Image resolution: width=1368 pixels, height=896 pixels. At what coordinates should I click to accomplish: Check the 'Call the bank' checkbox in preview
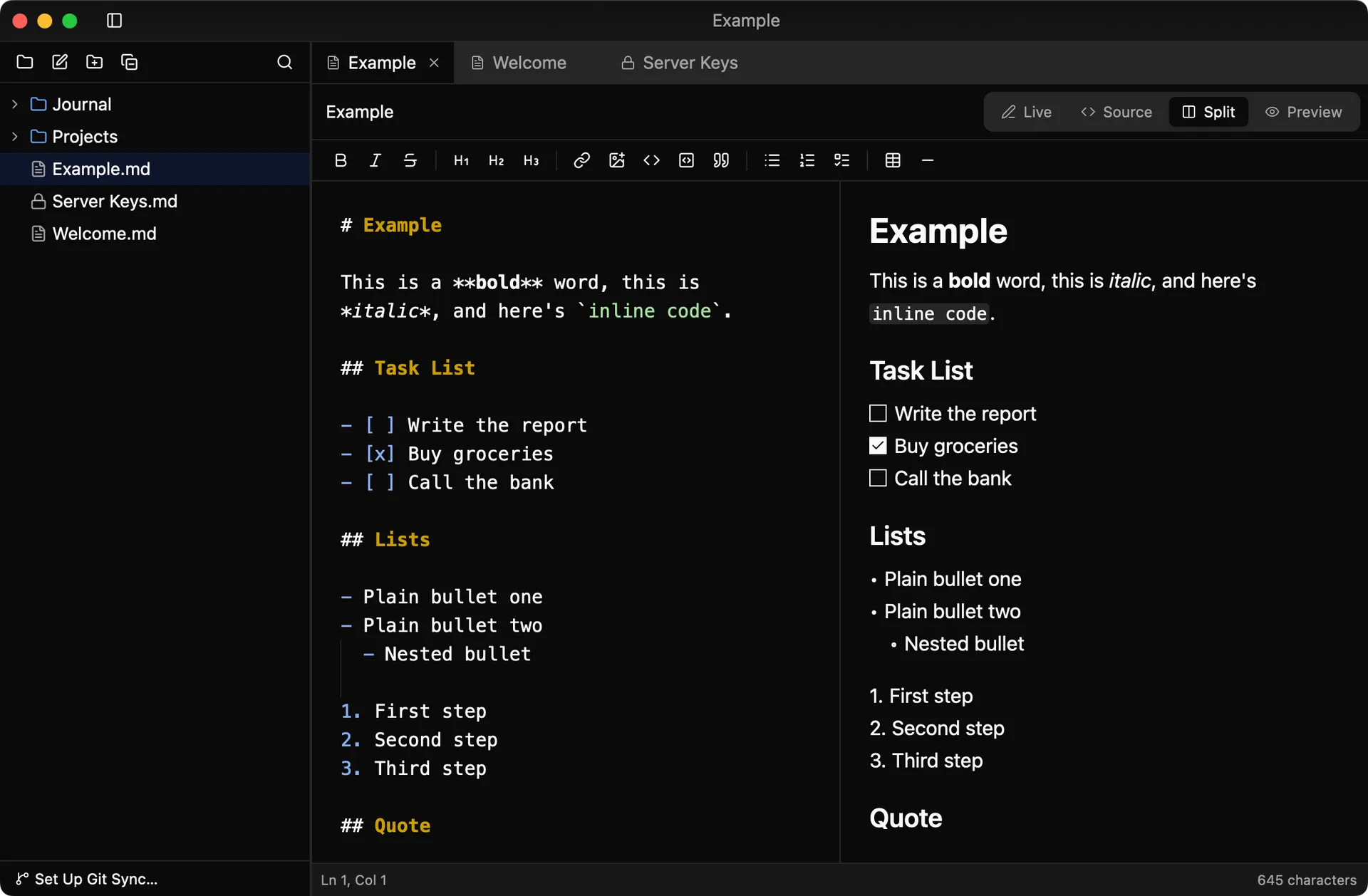[x=878, y=478]
